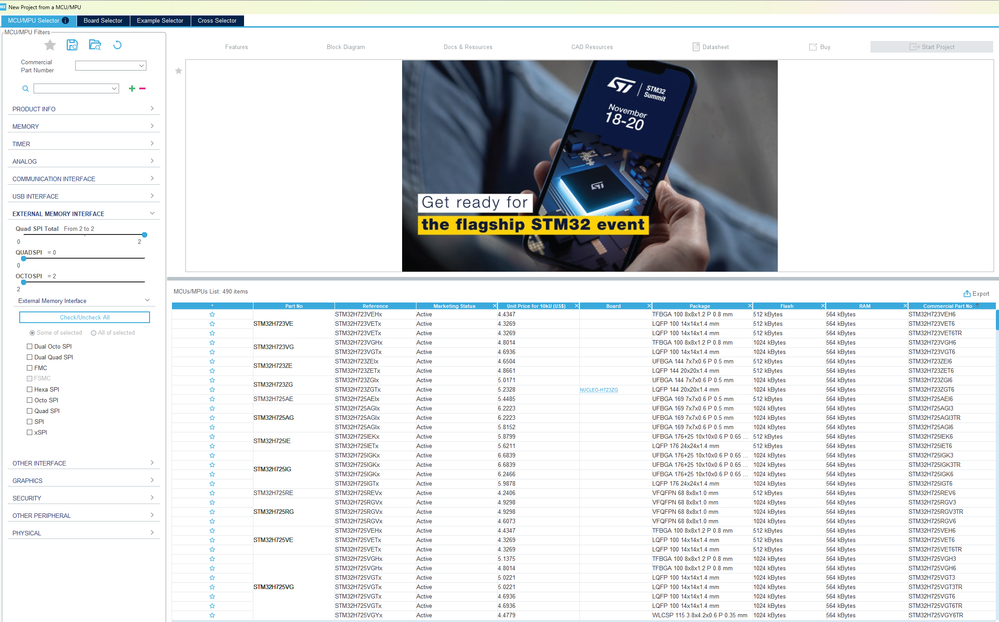Click the info icon on the MCU/MPU Selector tab

(65, 20)
